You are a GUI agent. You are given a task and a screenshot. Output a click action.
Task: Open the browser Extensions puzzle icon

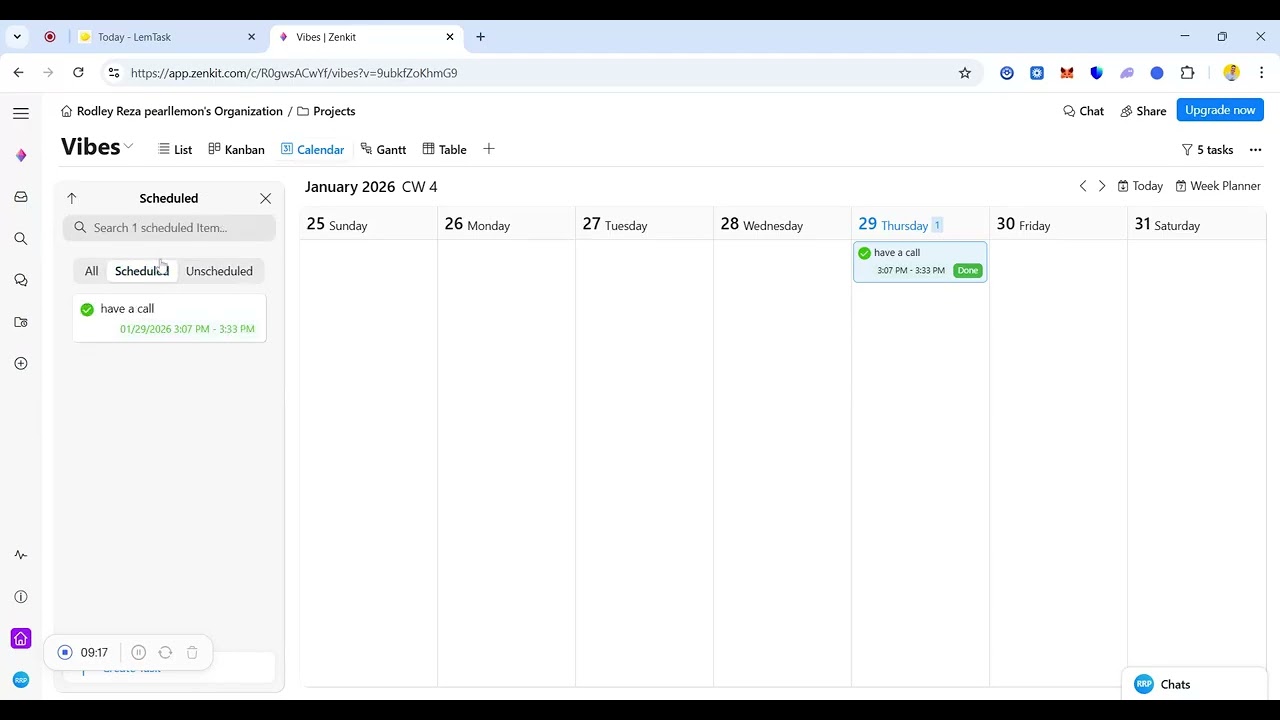1188,73
